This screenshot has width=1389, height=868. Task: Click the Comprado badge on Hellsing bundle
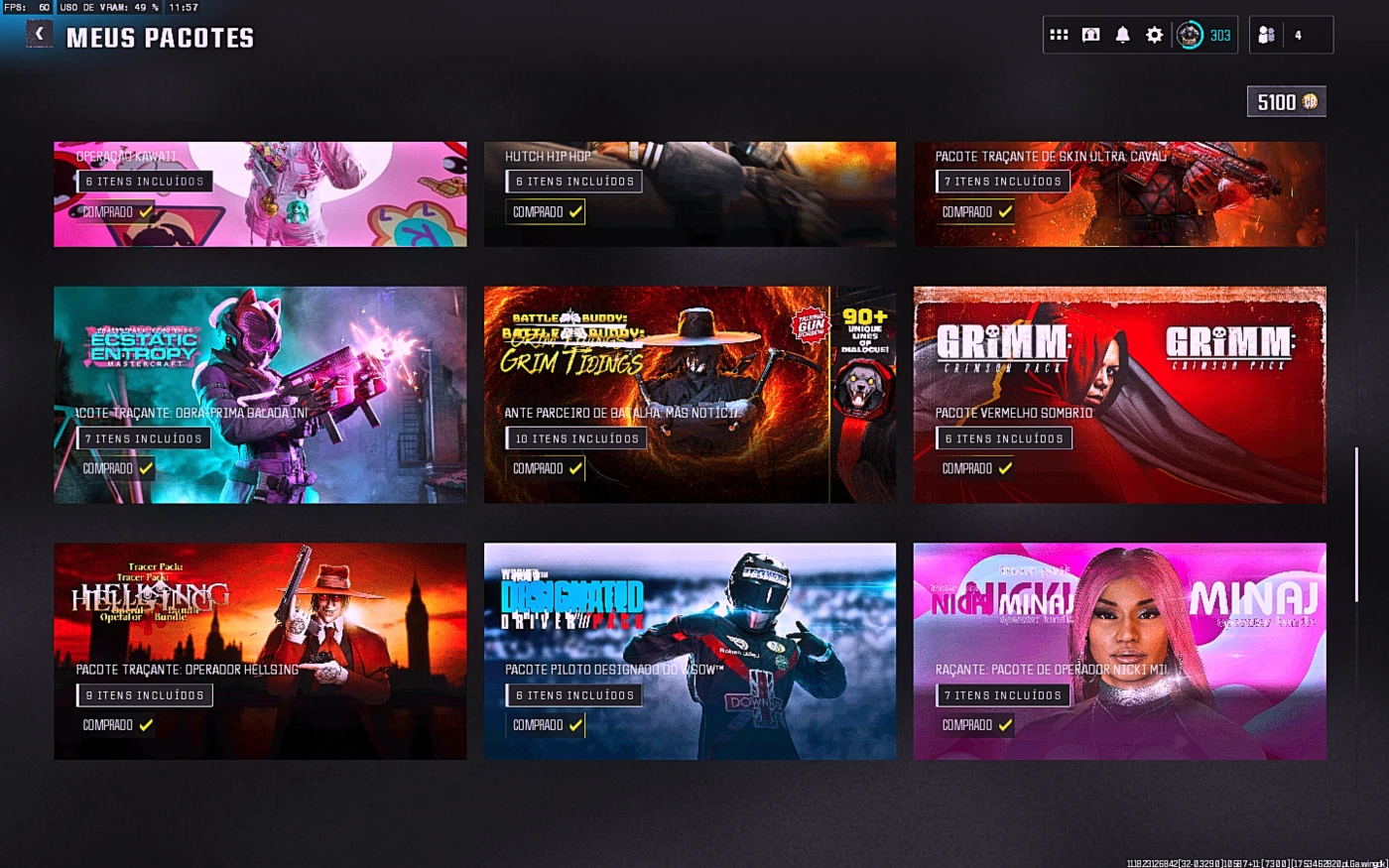(116, 725)
